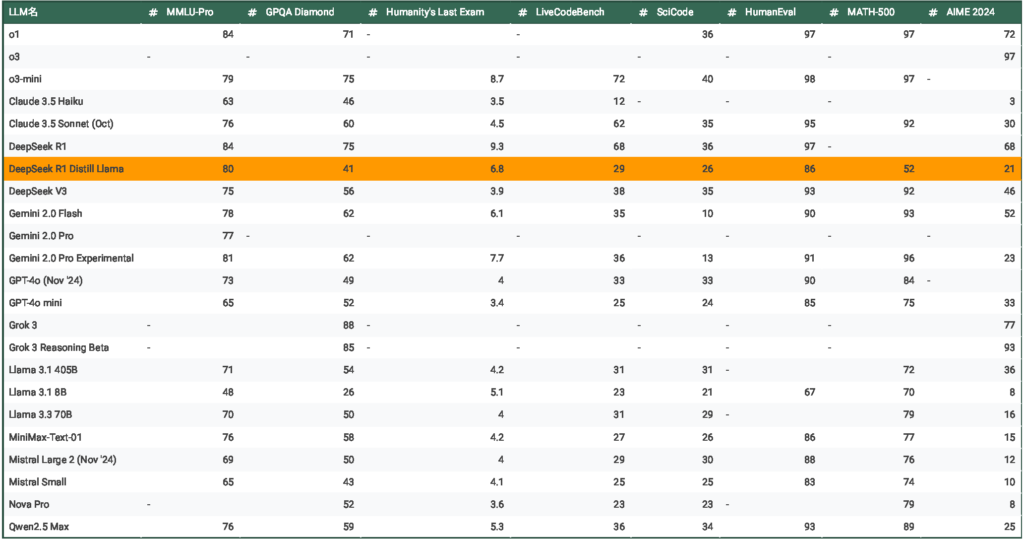Screen dimensions: 1024x539
Task: Click the GPT-4o mini row name
Action: click(x=38, y=303)
